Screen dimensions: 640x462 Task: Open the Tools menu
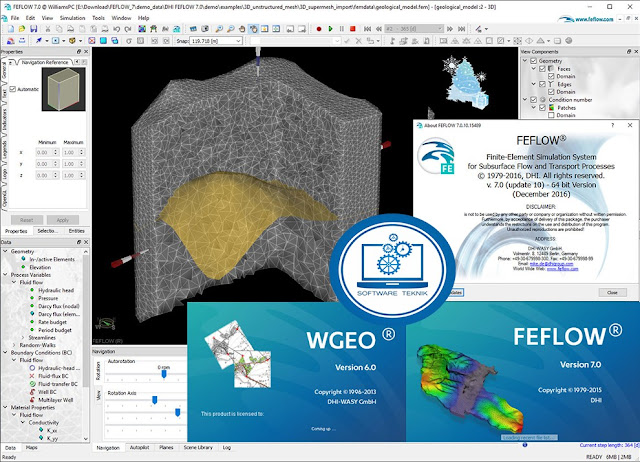[x=98, y=18]
